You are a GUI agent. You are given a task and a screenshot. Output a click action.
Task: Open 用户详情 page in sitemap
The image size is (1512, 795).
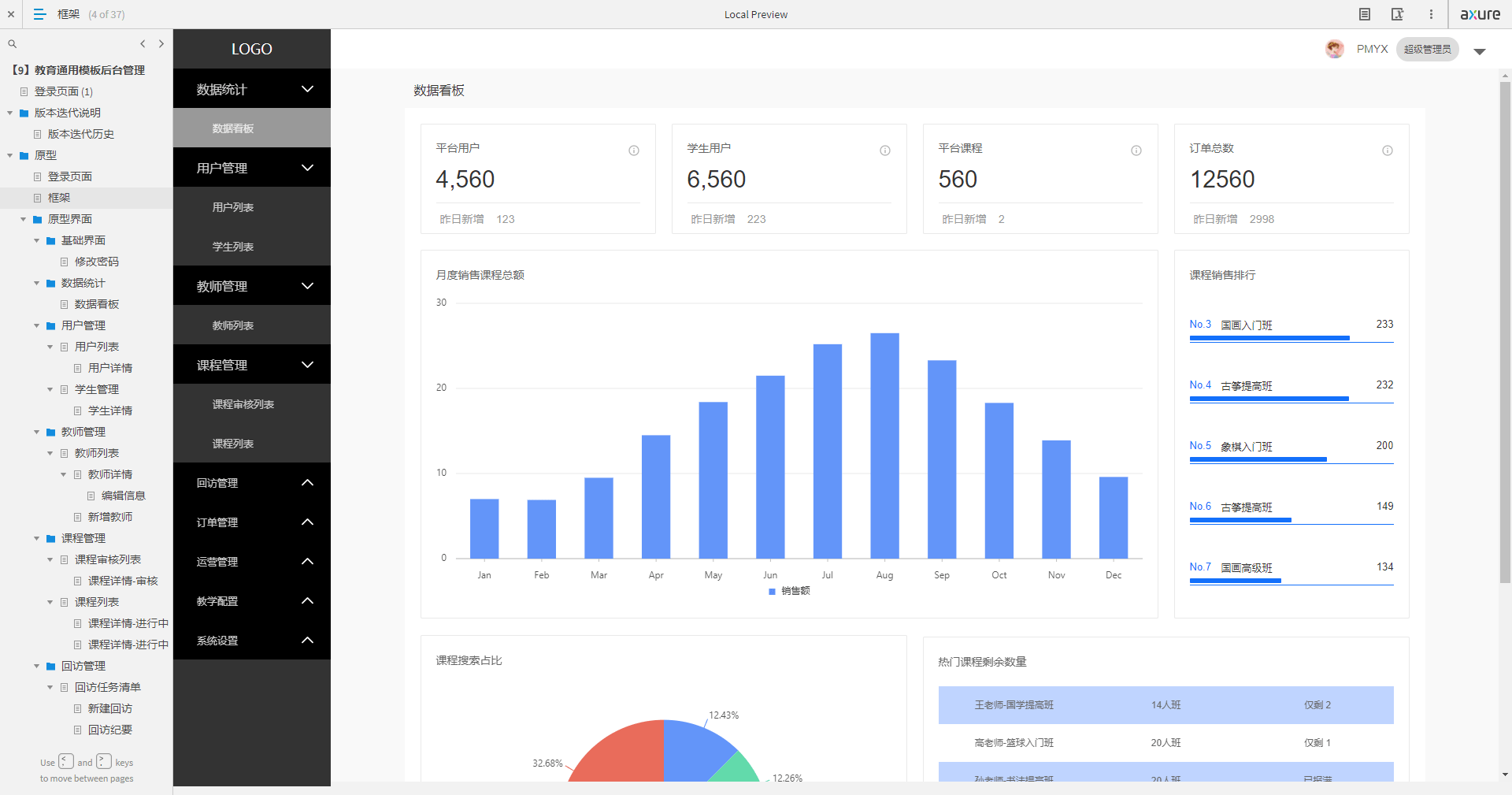coord(109,368)
